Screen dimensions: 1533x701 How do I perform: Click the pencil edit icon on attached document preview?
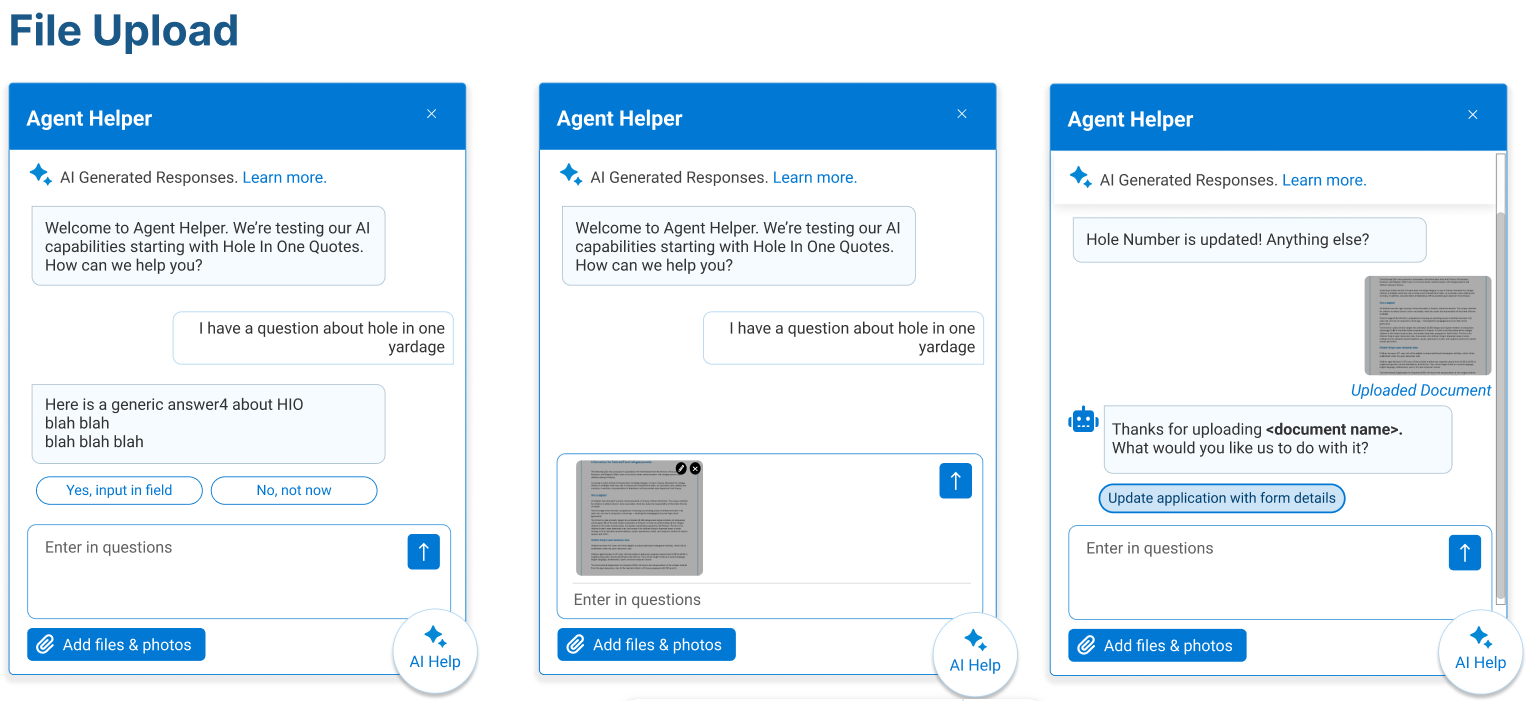[x=682, y=468]
